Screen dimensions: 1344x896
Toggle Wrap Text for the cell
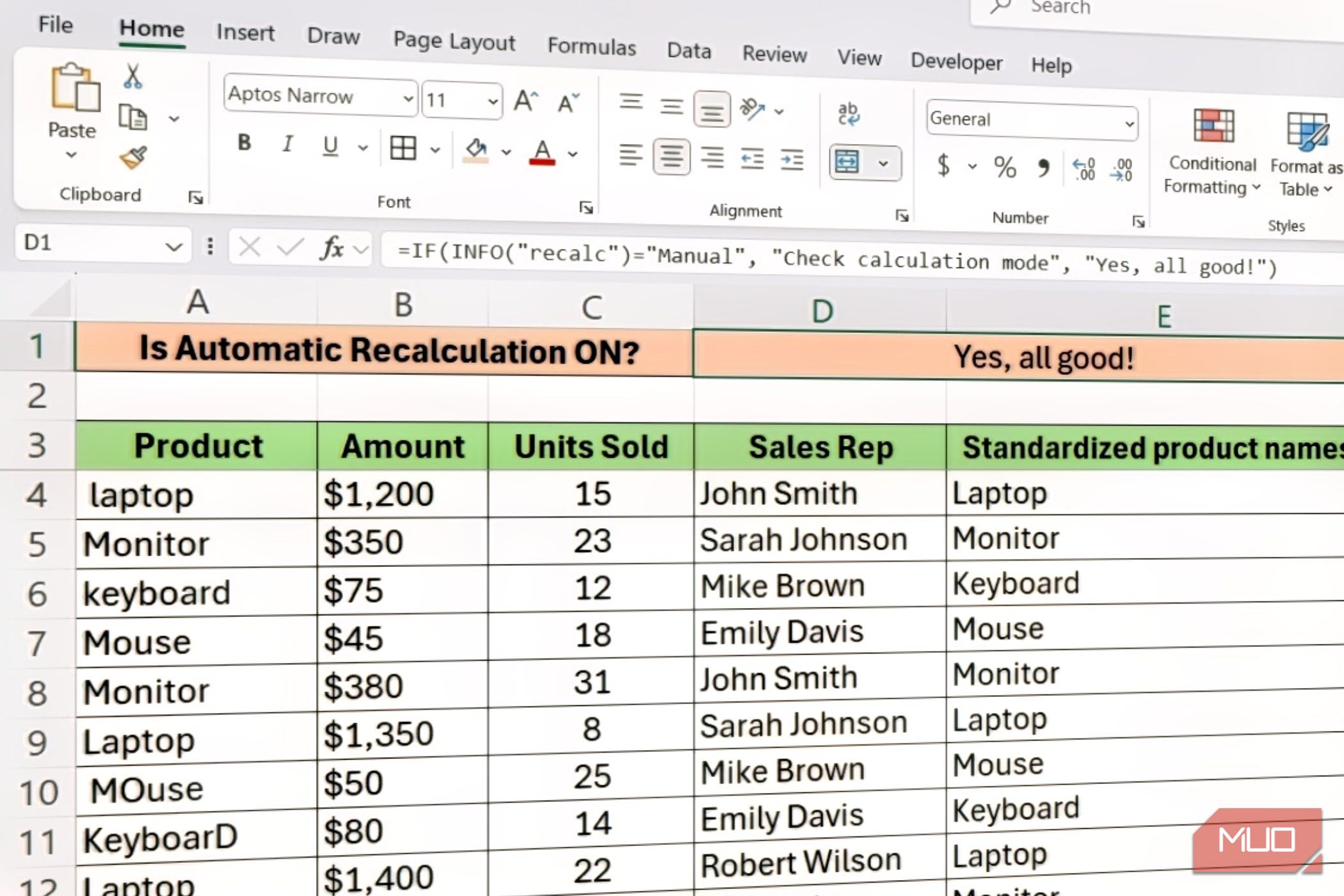tap(849, 113)
